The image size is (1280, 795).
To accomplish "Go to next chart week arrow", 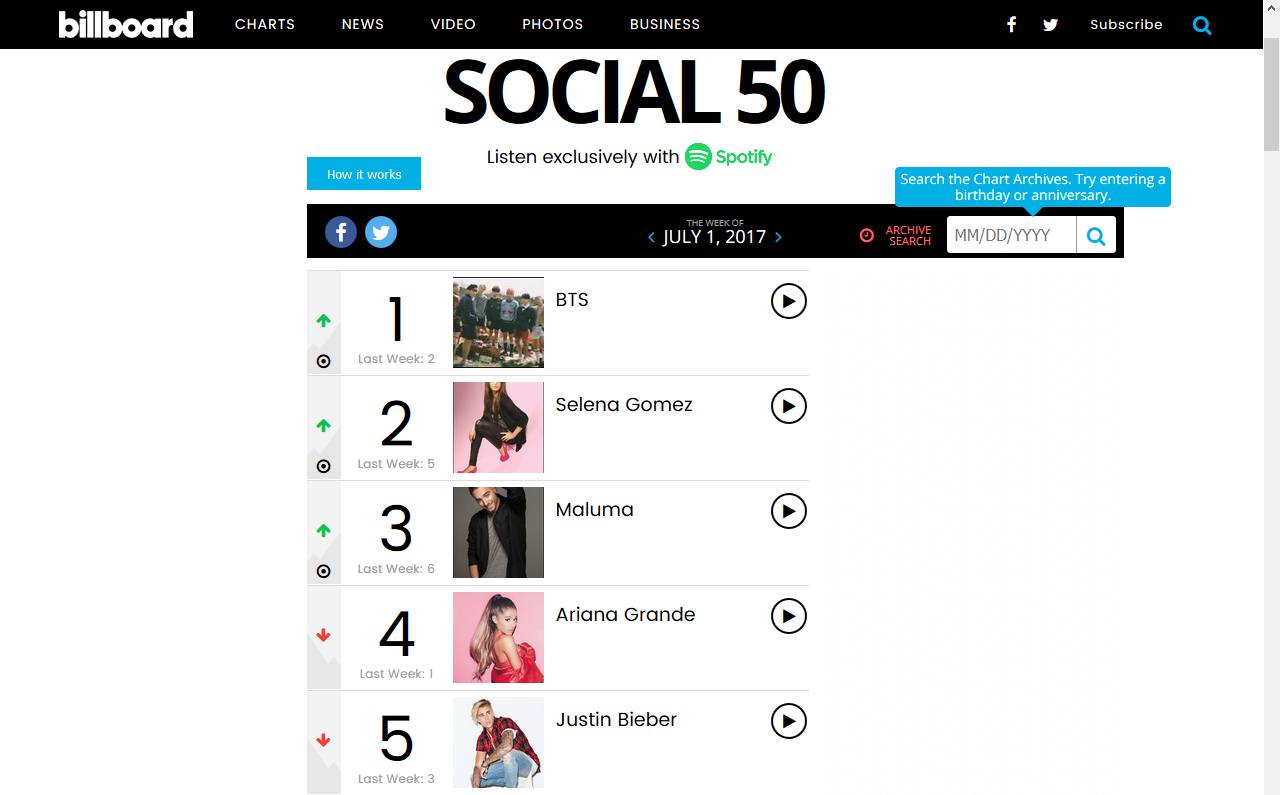I will [x=778, y=237].
